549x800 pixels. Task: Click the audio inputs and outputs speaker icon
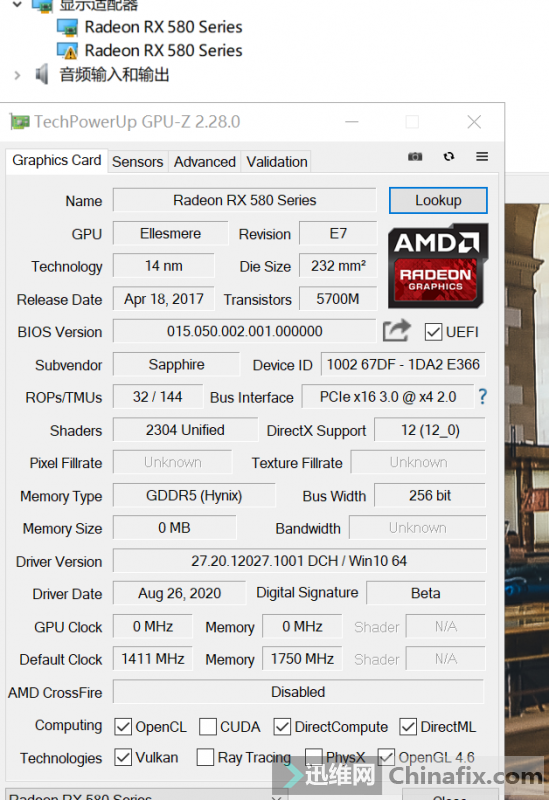point(42,74)
